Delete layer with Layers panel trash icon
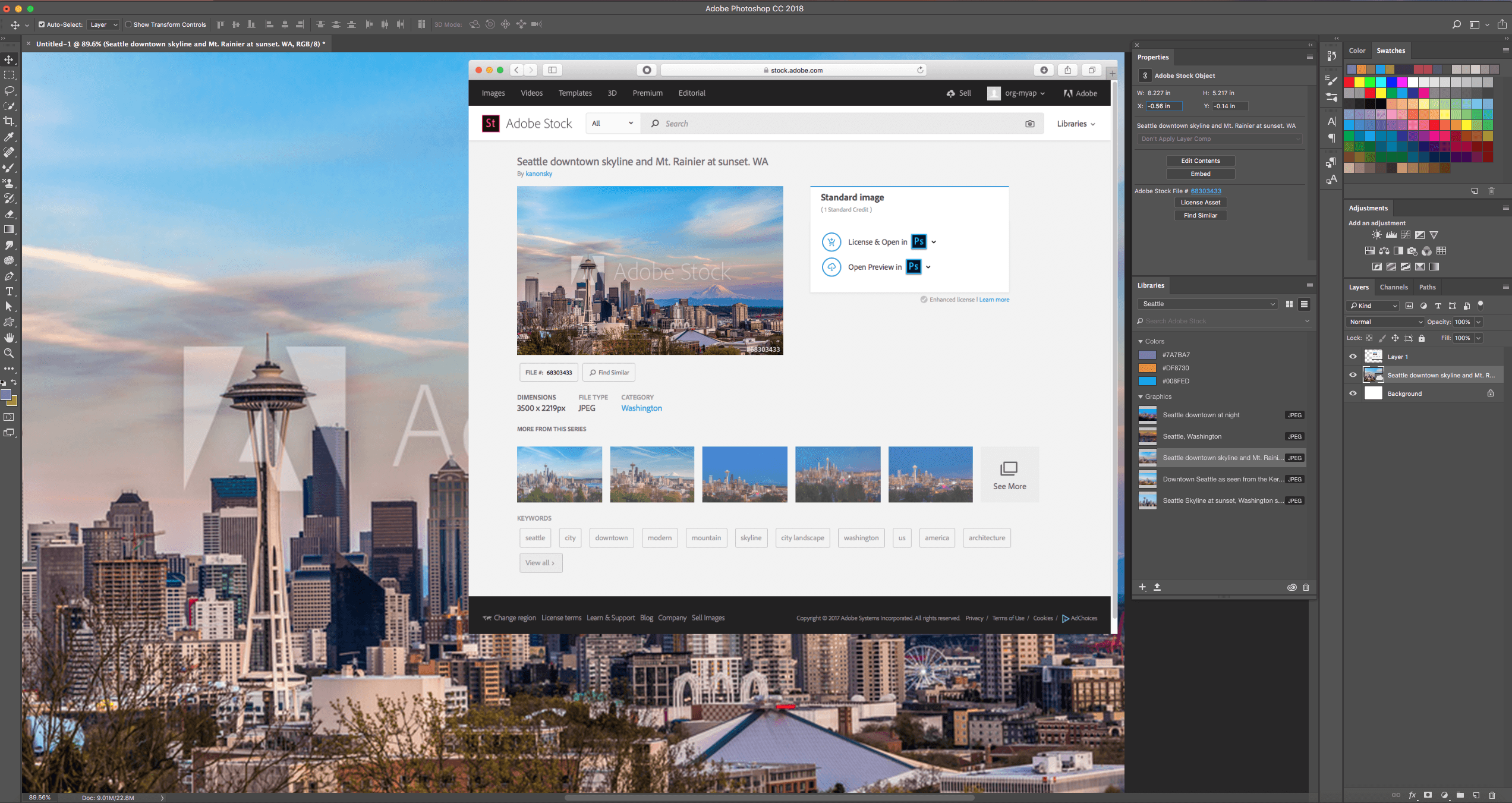This screenshot has height=803, width=1512. click(x=1492, y=795)
